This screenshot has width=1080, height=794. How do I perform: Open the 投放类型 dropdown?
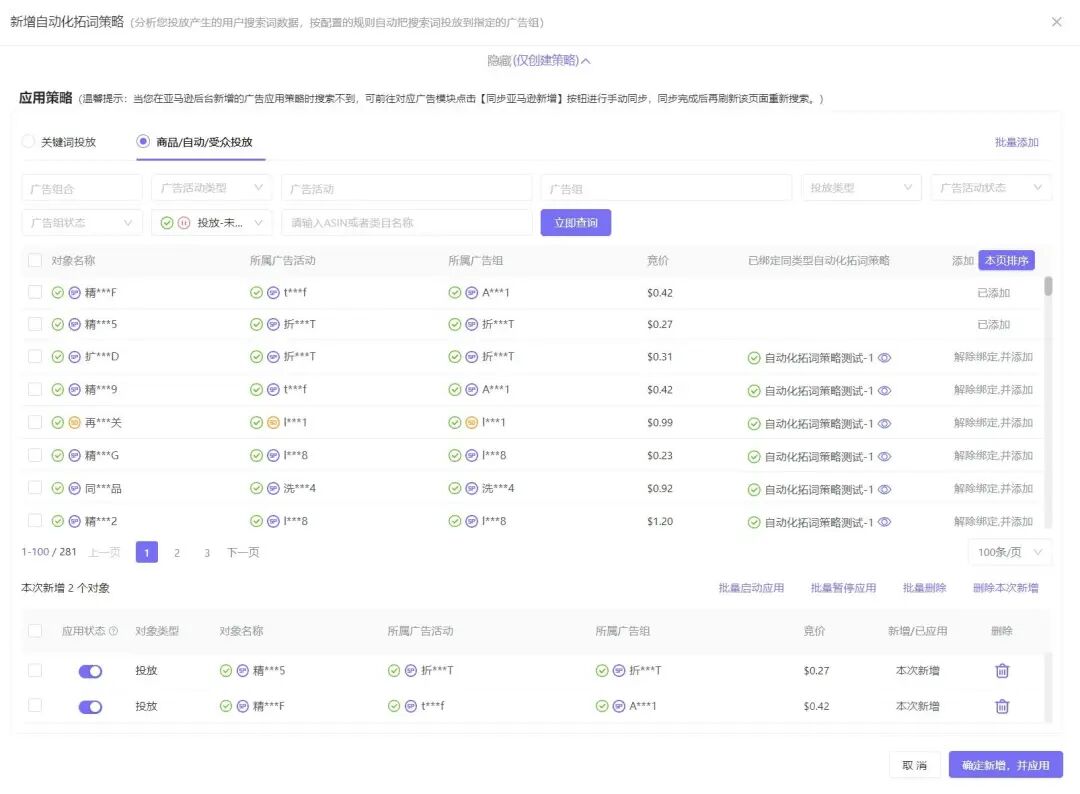pos(861,187)
